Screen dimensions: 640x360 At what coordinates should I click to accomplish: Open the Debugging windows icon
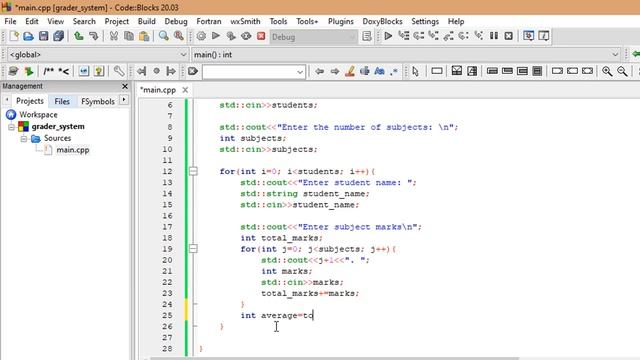click(x=529, y=36)
